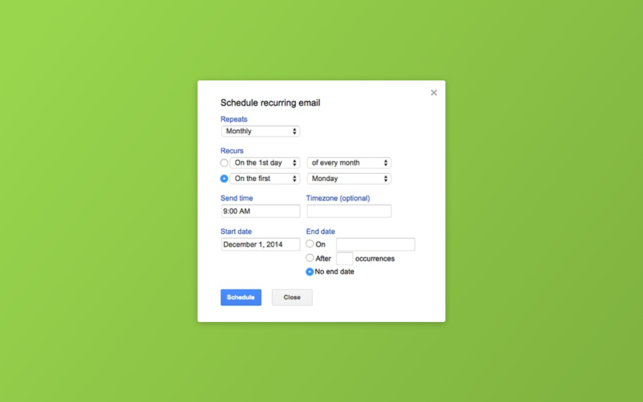Open the Monday weekday dropdown
Image resolution: width=643 pixels, height=402 pixels.
(349, 179)
